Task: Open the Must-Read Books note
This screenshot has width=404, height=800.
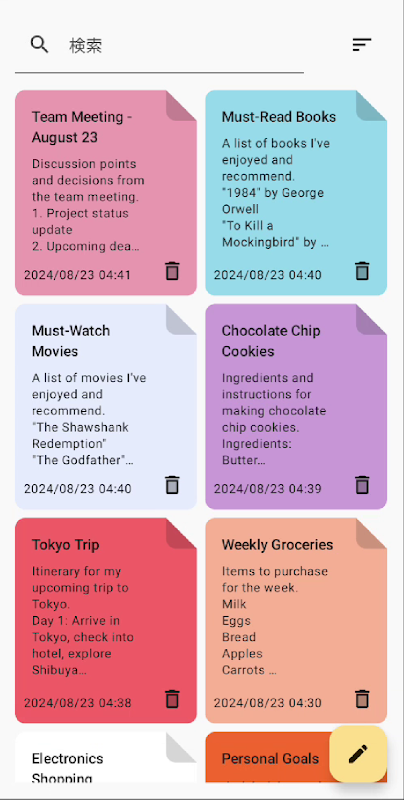Action: tap(296, 193)
